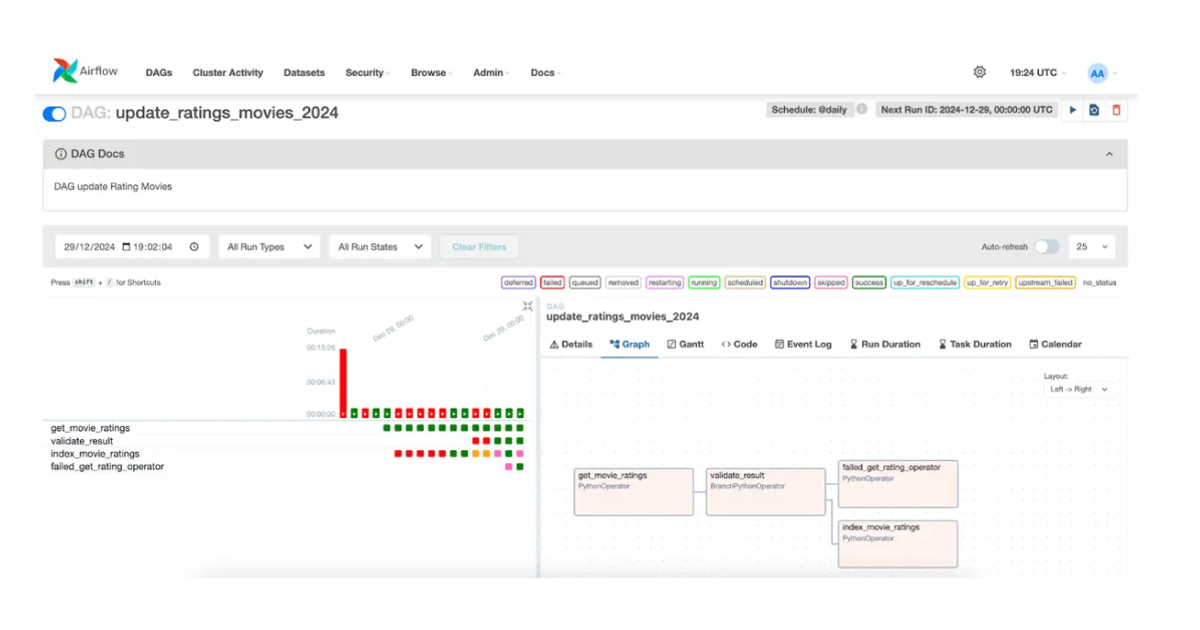Enable the Auto-refresh toggle
Viewport: 1200px width, 630px height.
(x=1048, y=246)
